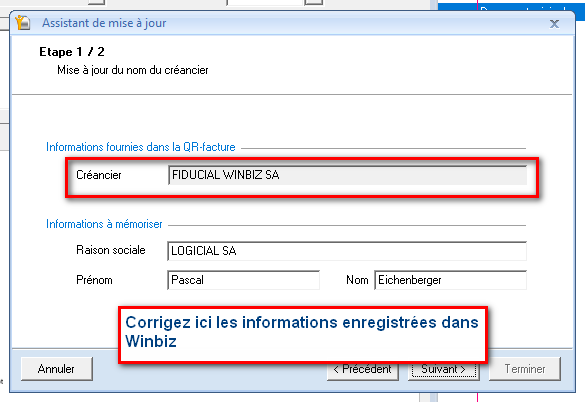Screen dimensions: 585x402
Task: Click 'Informations fournies dans la QR-facture' label
Action: point(141,147)
